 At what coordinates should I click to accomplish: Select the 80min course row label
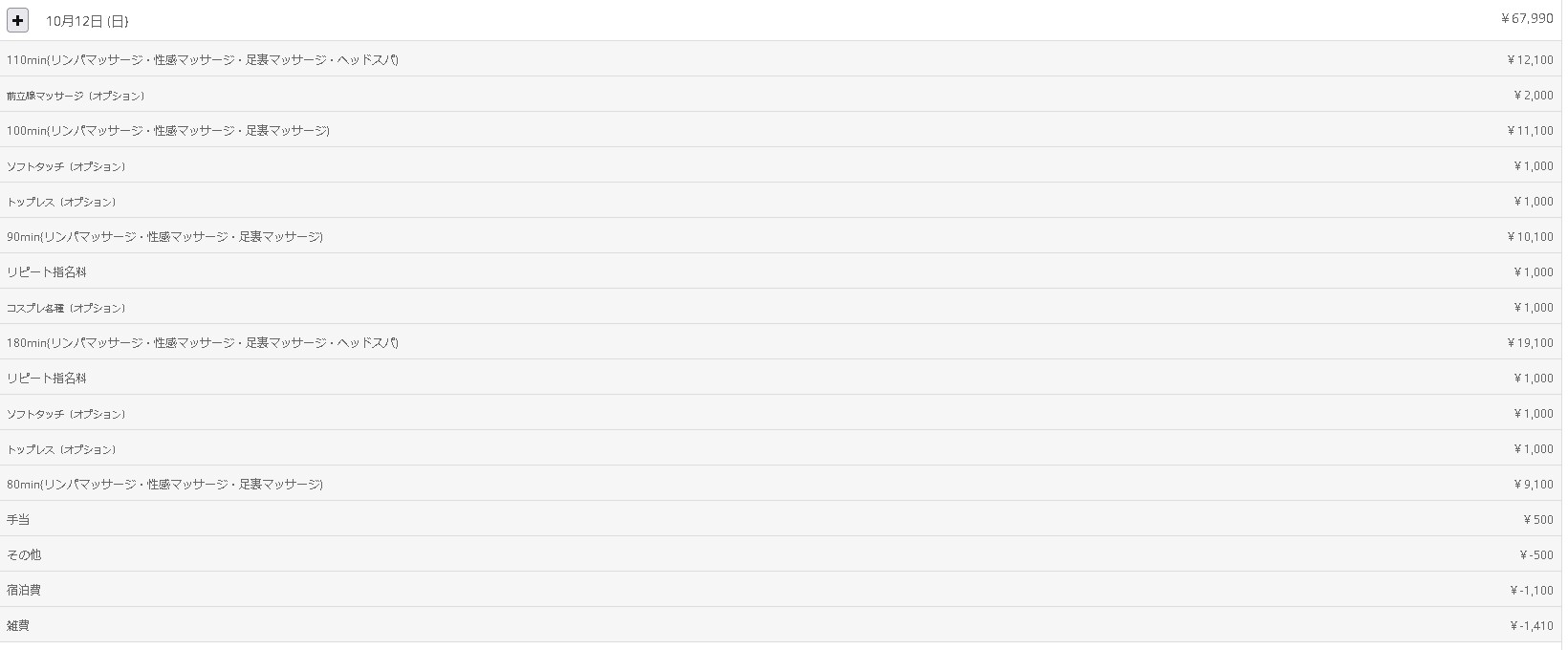tap(164, 484)
